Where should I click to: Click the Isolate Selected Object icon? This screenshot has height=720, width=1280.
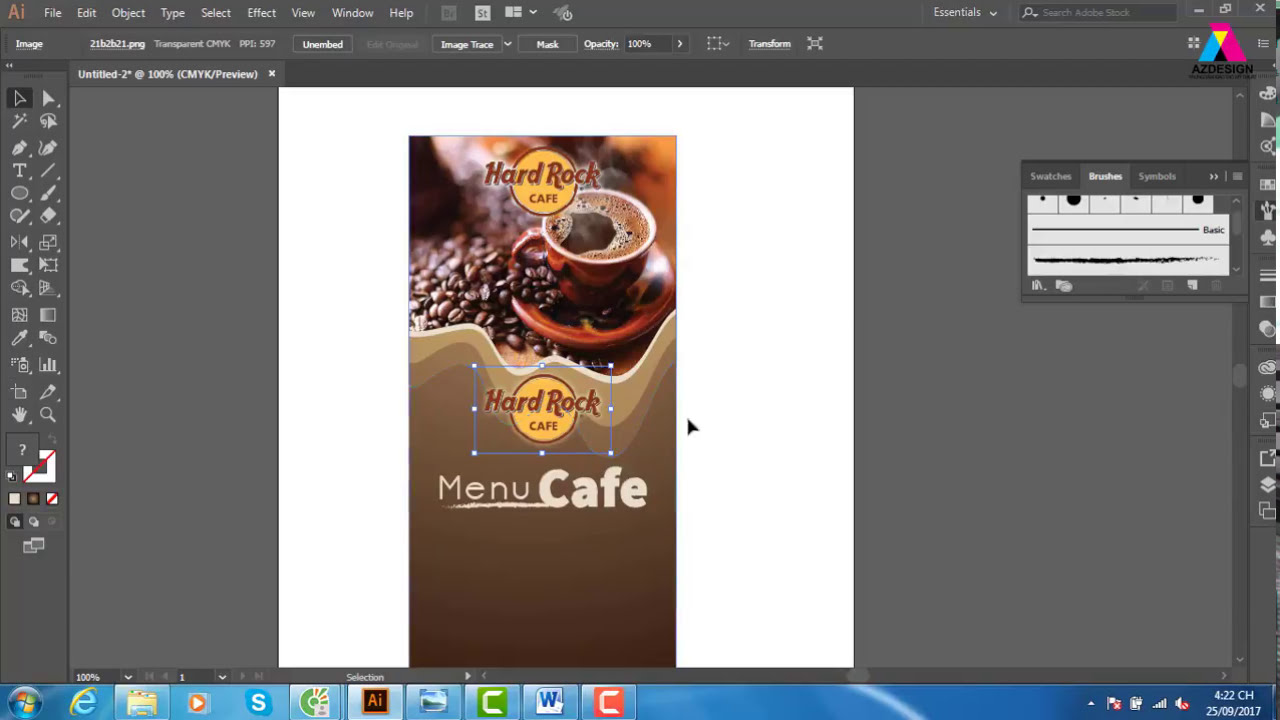815,44
